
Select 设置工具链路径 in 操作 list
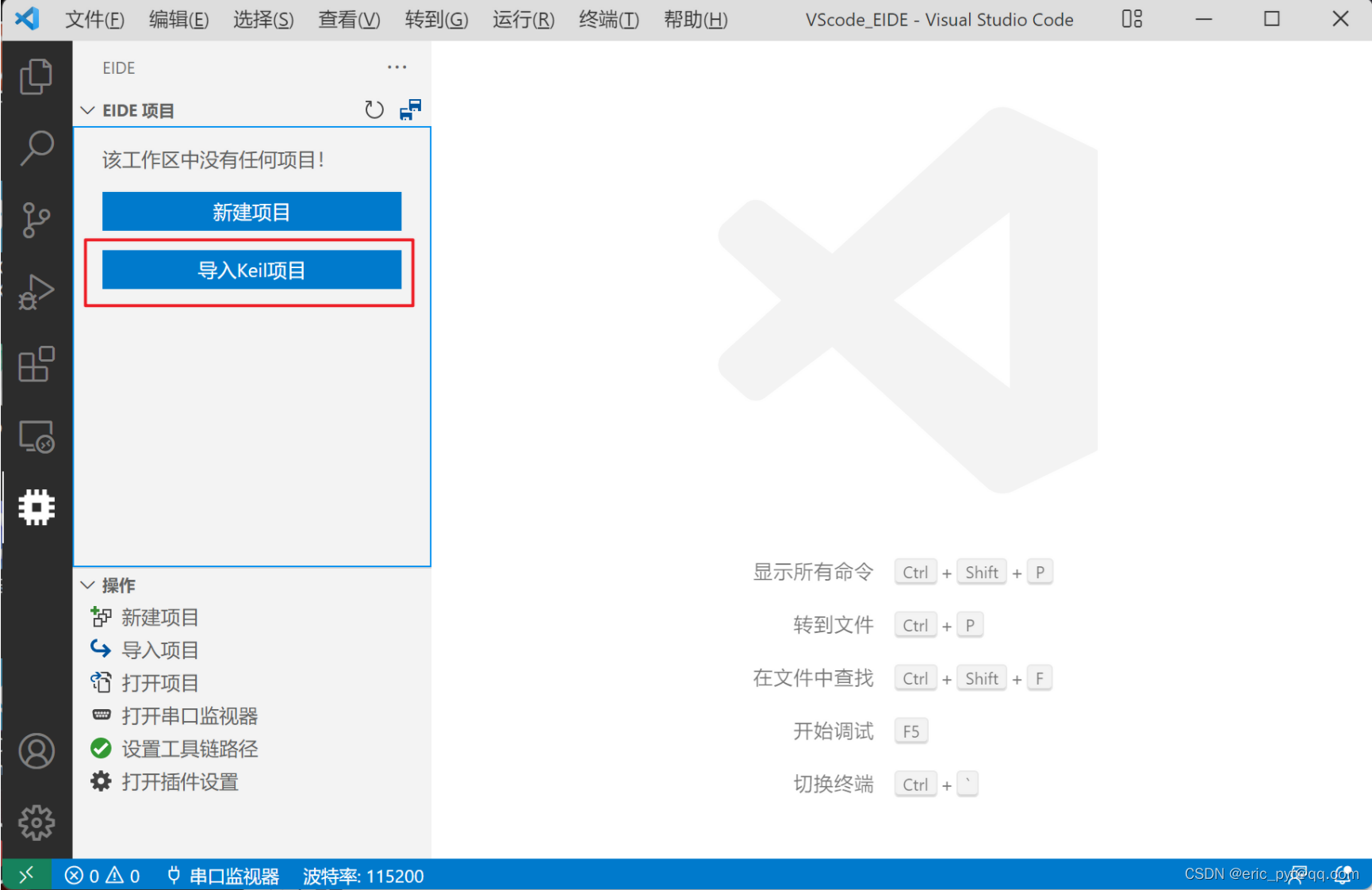[x=190, y=749]
